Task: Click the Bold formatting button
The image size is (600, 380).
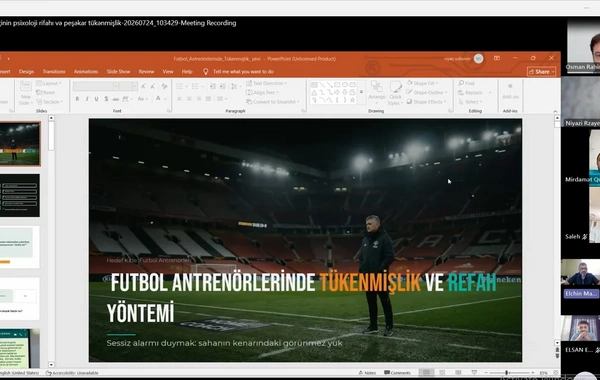Action: [x=77, y=99]
